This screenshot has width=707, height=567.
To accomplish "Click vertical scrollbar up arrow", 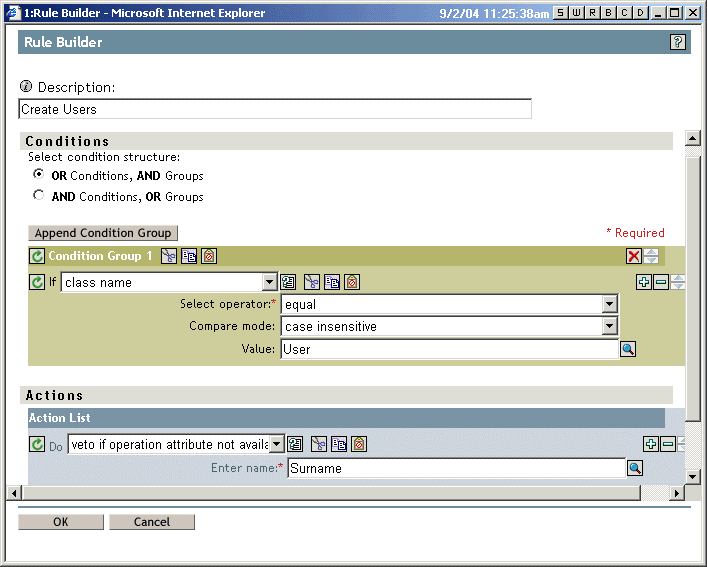I will [693, 138].
